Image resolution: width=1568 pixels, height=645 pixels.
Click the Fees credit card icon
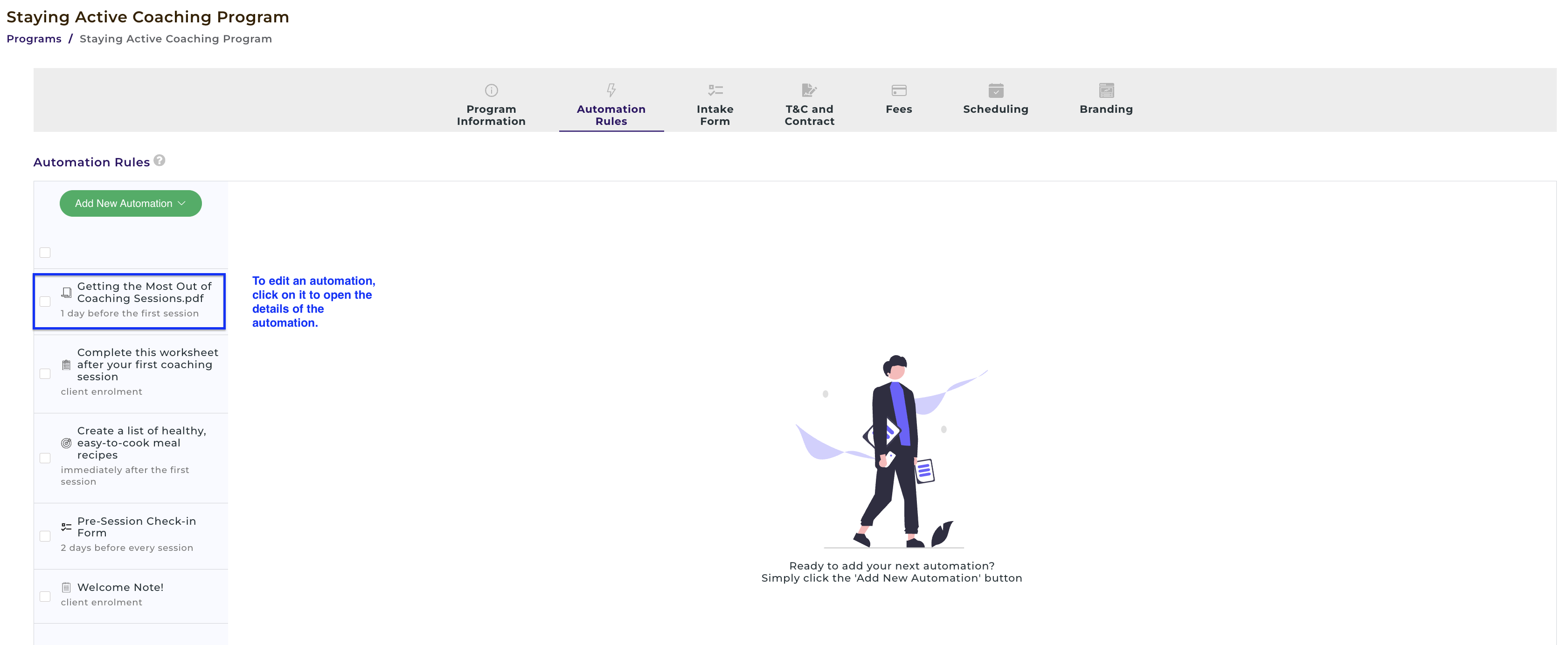click(x=898, y=91)
